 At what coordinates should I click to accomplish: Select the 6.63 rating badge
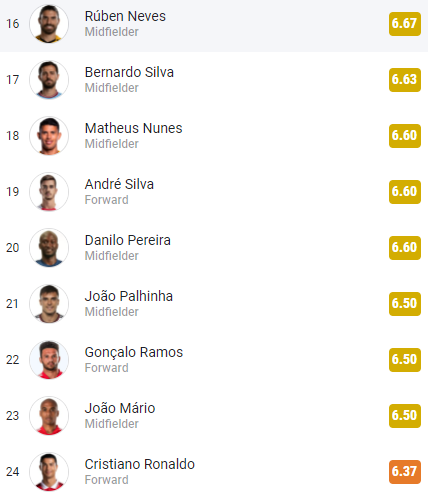click(x=405, y=80)
